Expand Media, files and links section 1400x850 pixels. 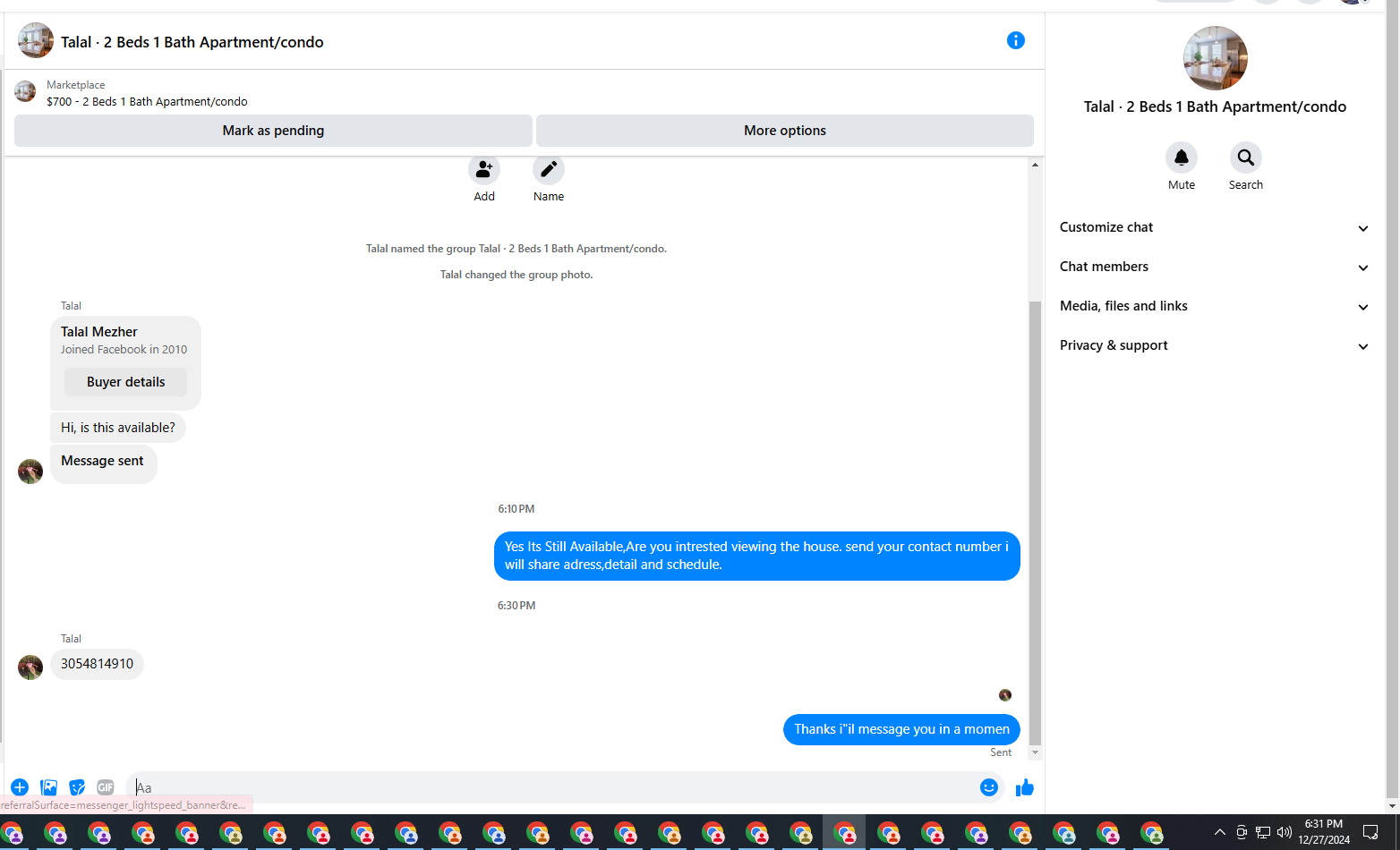(x=1215, y=306)
